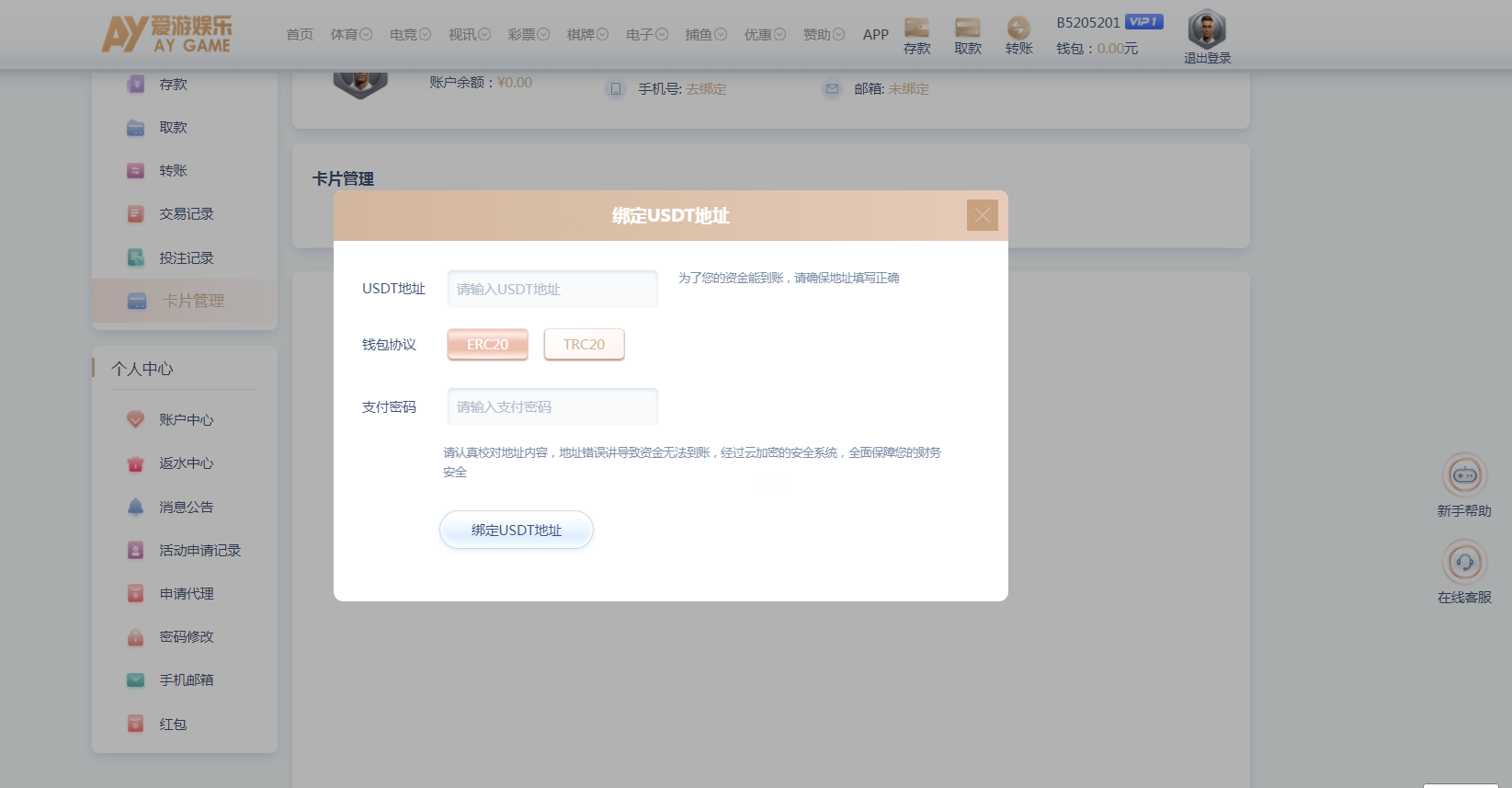This screenshot has width=1512, height=788.
Task: Go to 首页 home menu item
Action: [300, 35]
